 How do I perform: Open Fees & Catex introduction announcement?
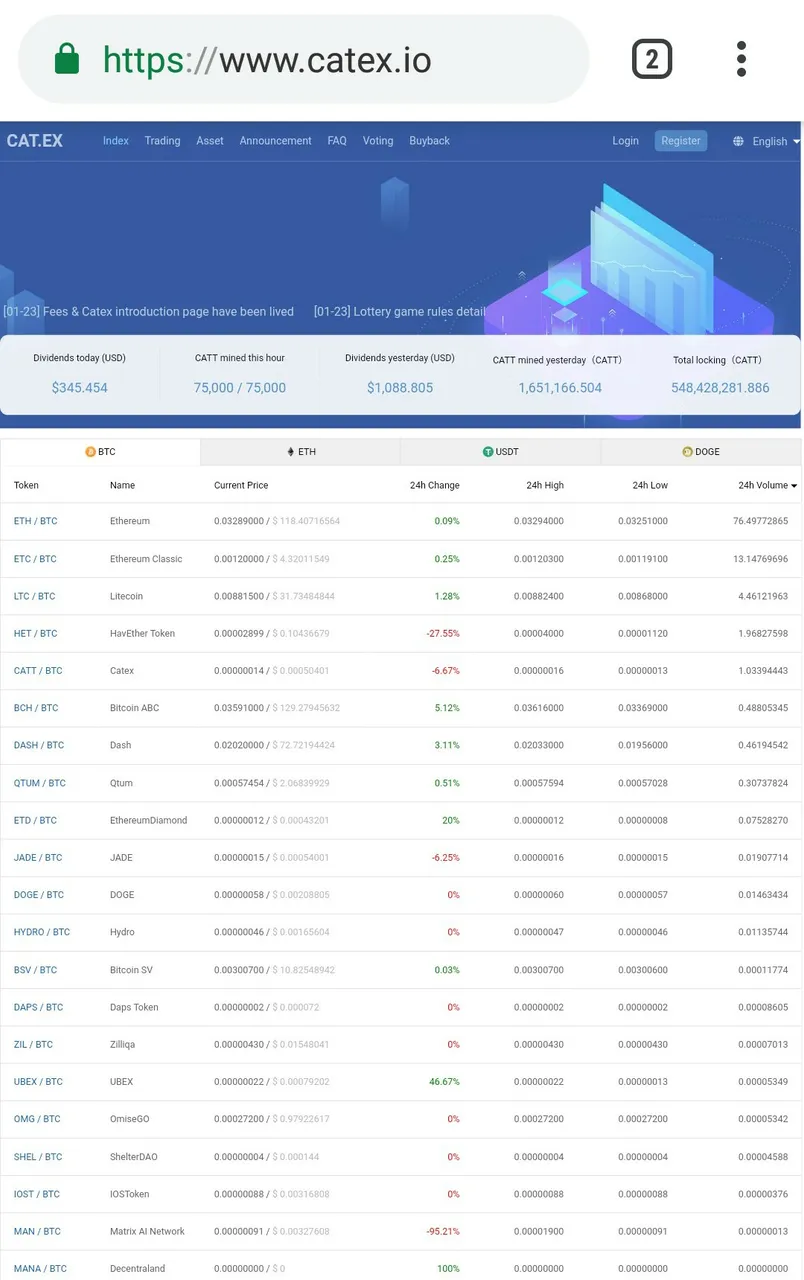click(x=149, y=312)
